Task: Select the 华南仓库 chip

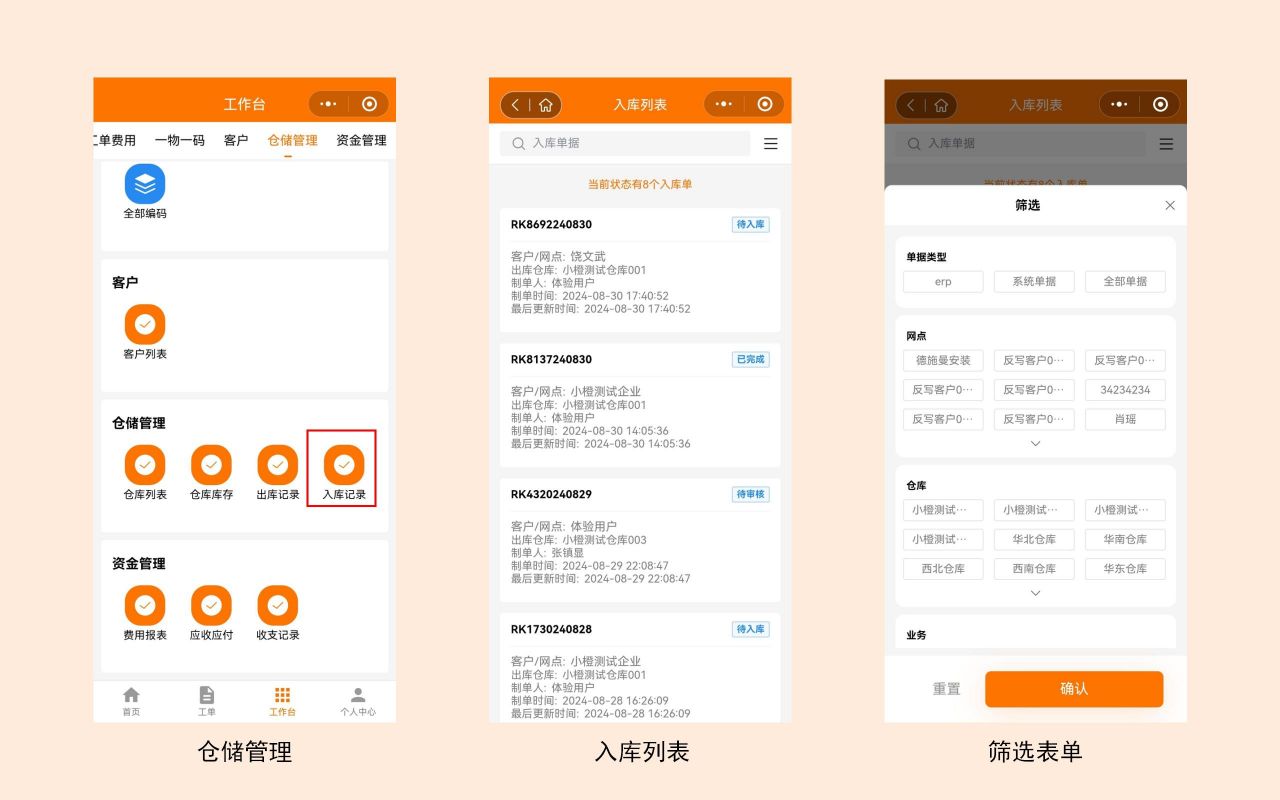Action: click(x=1125, y=539)
